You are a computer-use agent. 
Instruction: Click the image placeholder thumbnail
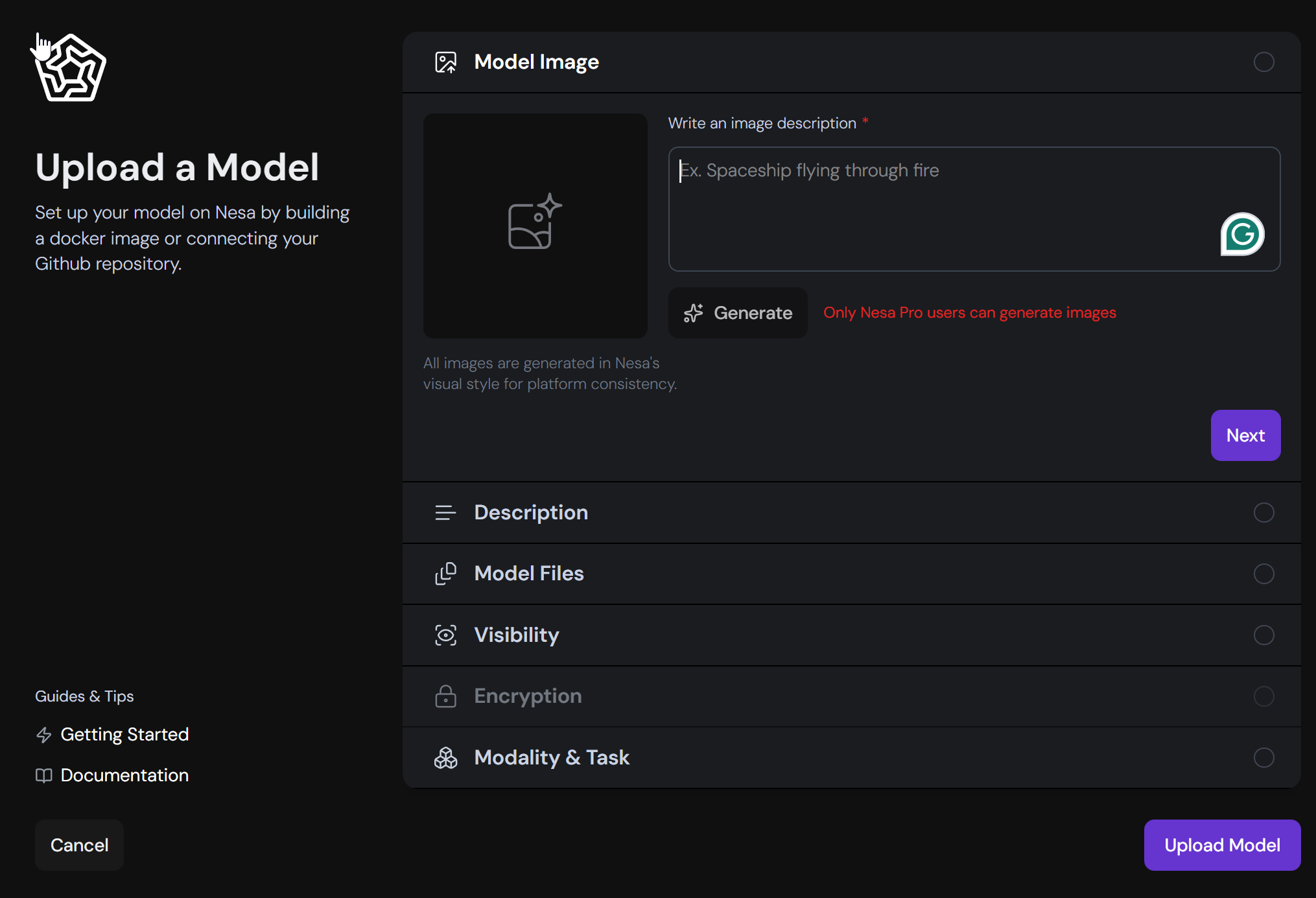[x=535, y=226]
